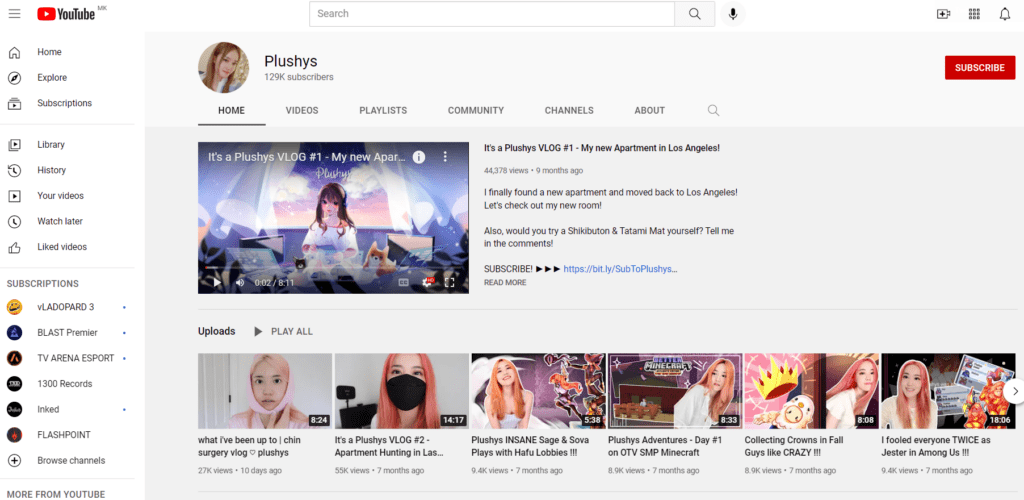Switch to the ABOUT tab
This screenshot has width=1024, height=500.
click(649, 110)
